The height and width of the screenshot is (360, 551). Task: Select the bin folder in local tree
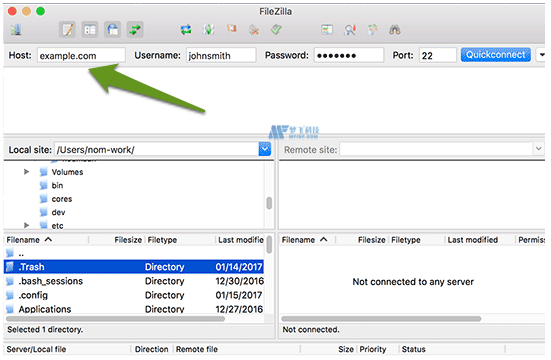[57, 186]
